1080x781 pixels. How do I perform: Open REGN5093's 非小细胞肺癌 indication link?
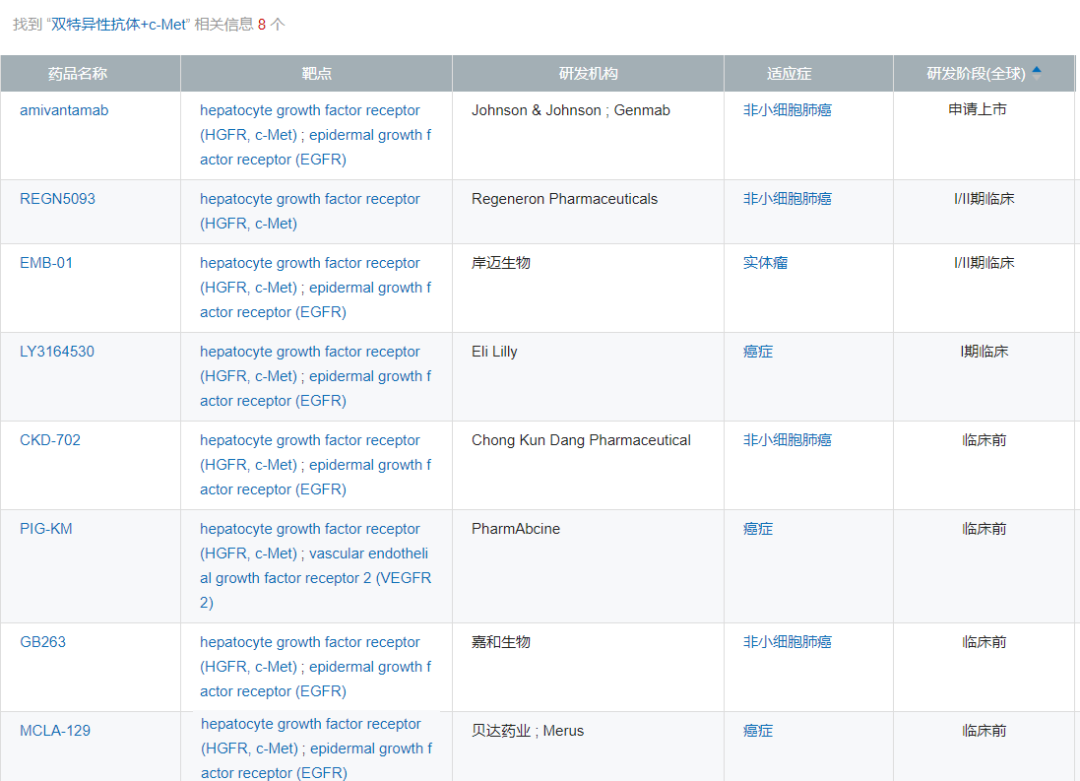787,199
